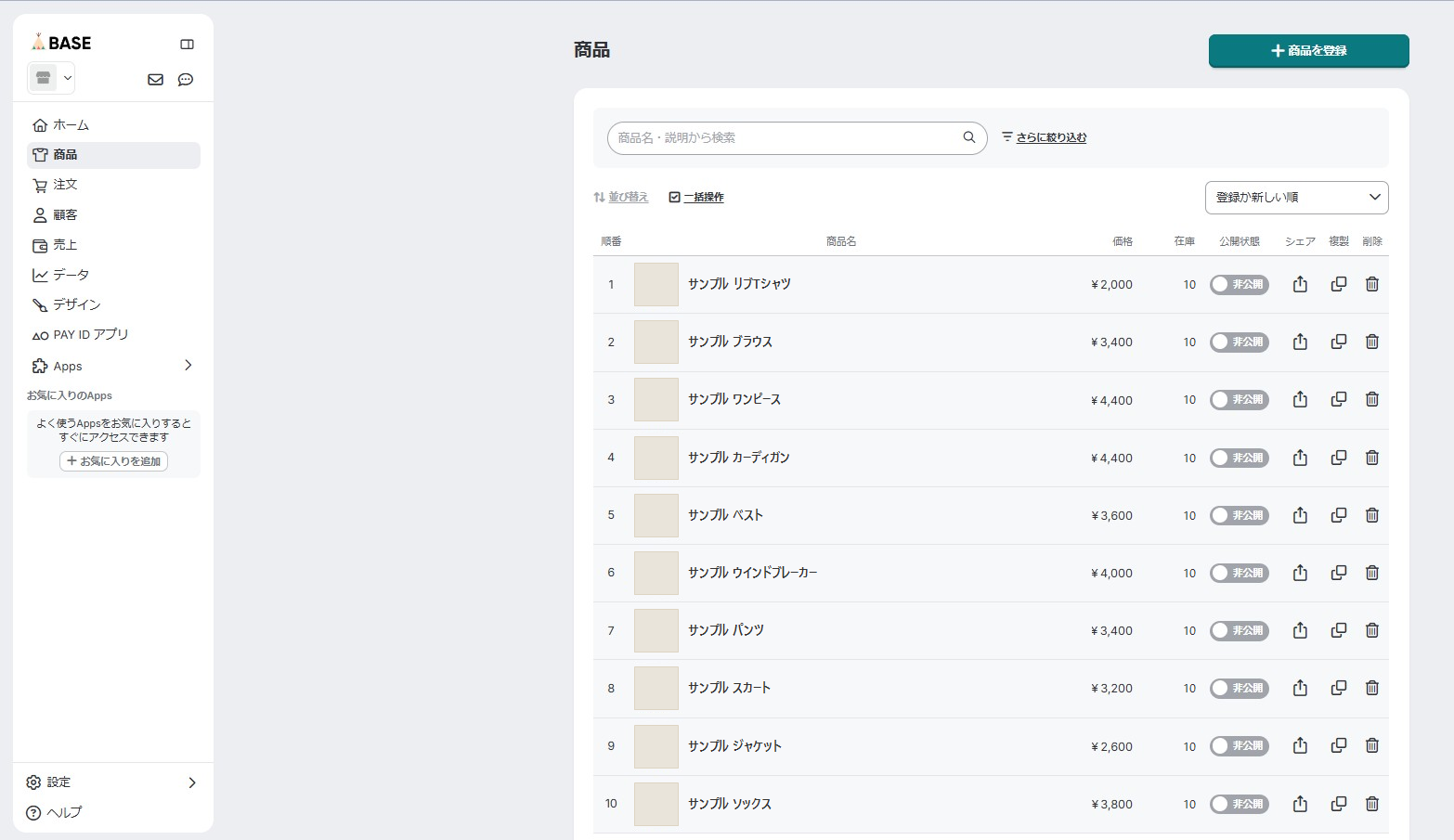Open the 顧客 menu item
Screen dimensions: 1454x840
tap(113, 215)
